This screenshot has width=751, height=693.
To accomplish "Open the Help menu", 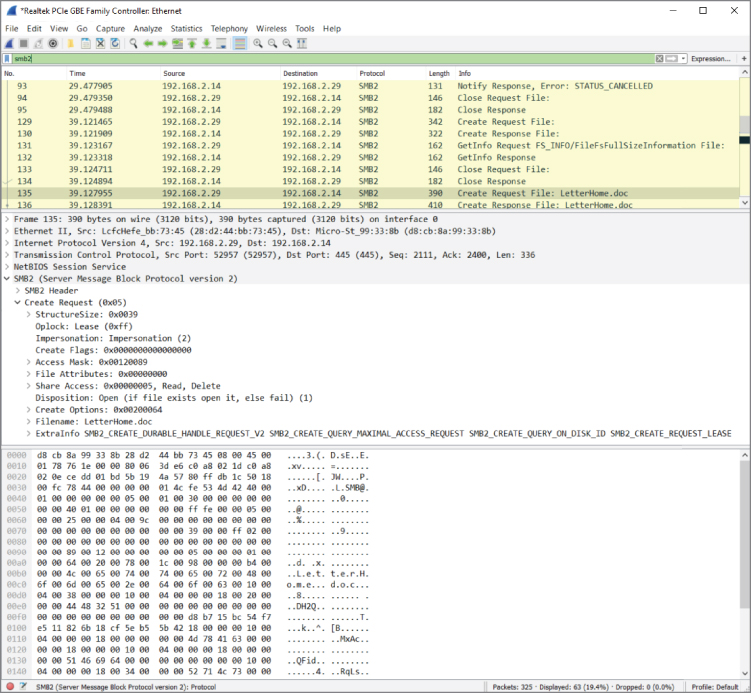I will 331,29.
